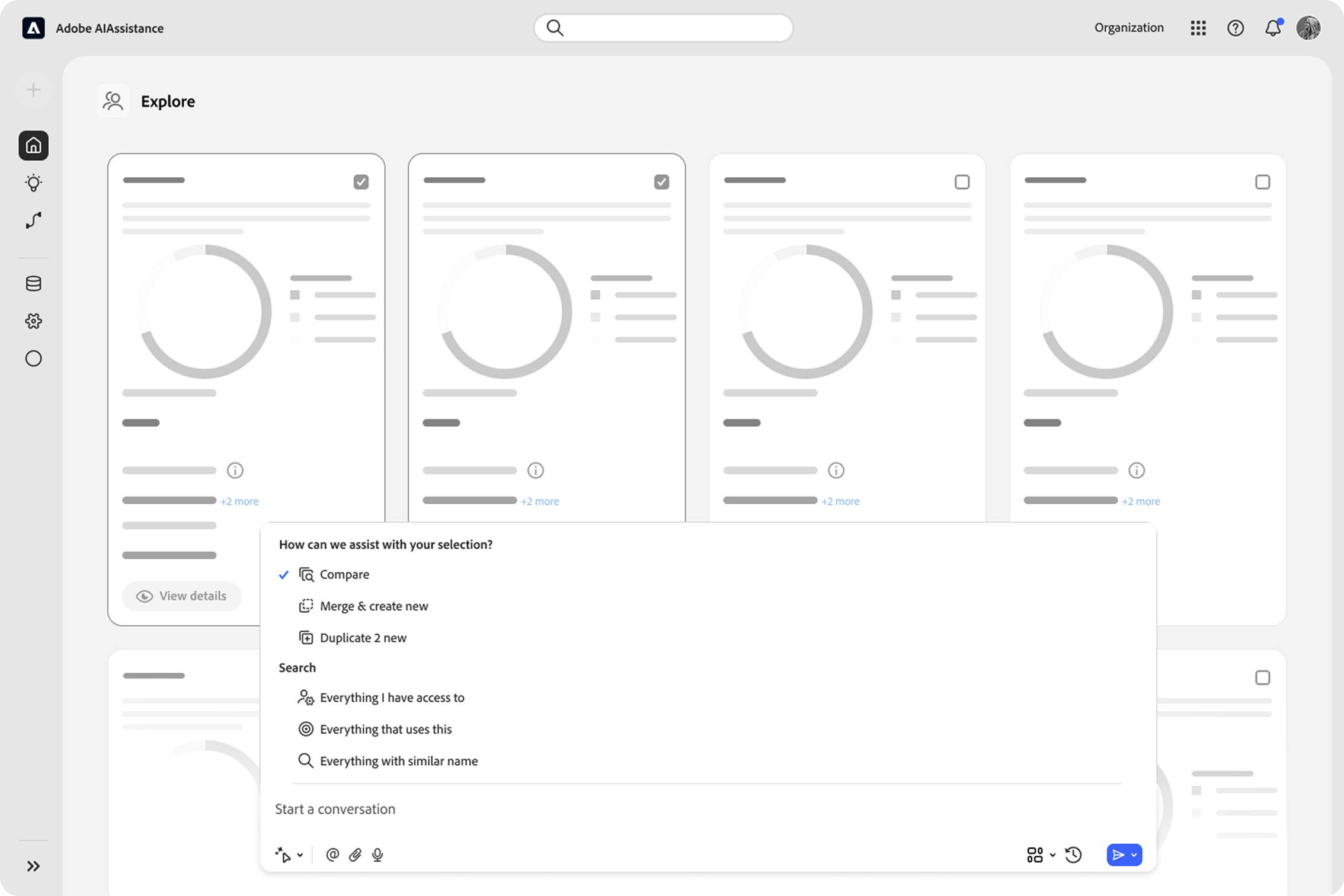Click the top search input field
Screen dimensions: 1344x896
pos(663,28)
